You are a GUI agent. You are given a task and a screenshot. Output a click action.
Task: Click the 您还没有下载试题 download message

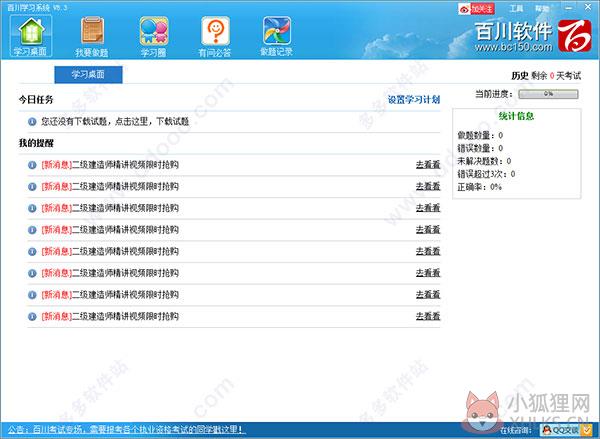pyautogui.click(x=115, y=121)
